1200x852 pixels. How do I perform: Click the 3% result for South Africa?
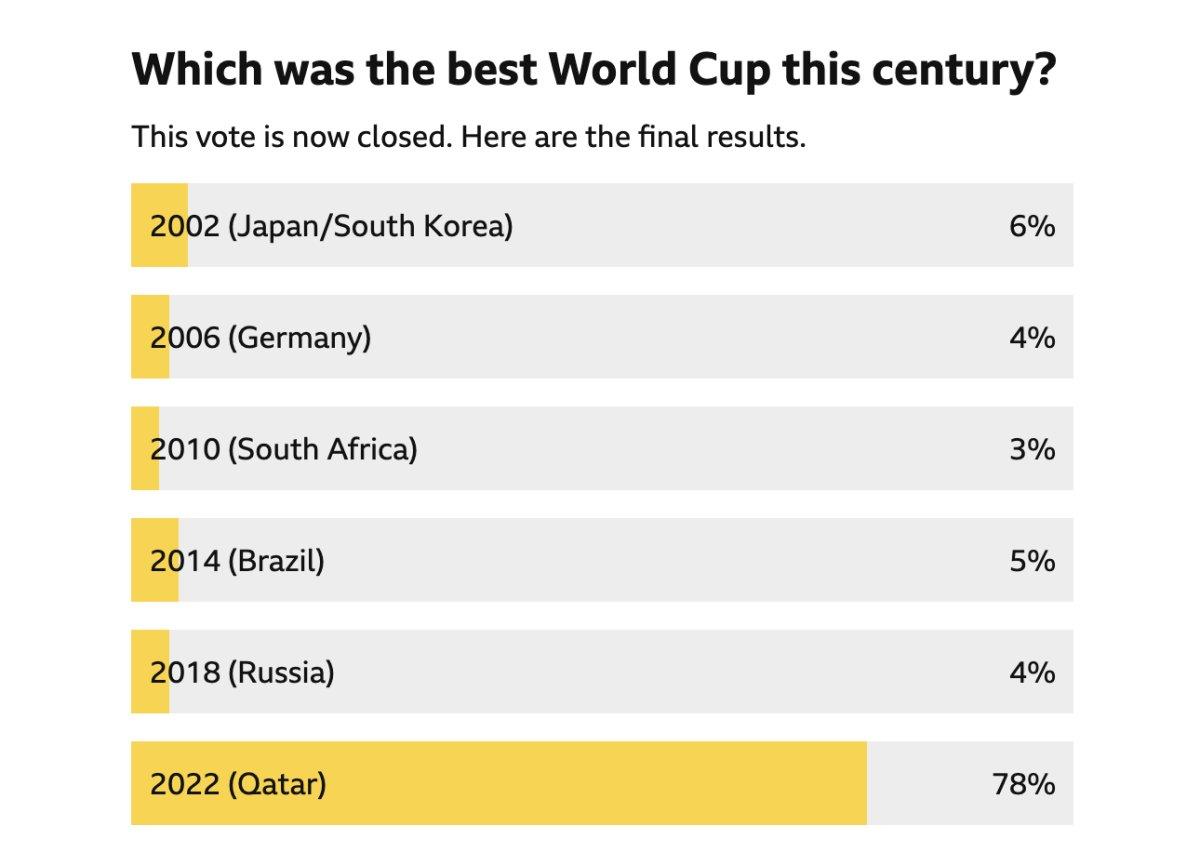[x=1032, y=449]
